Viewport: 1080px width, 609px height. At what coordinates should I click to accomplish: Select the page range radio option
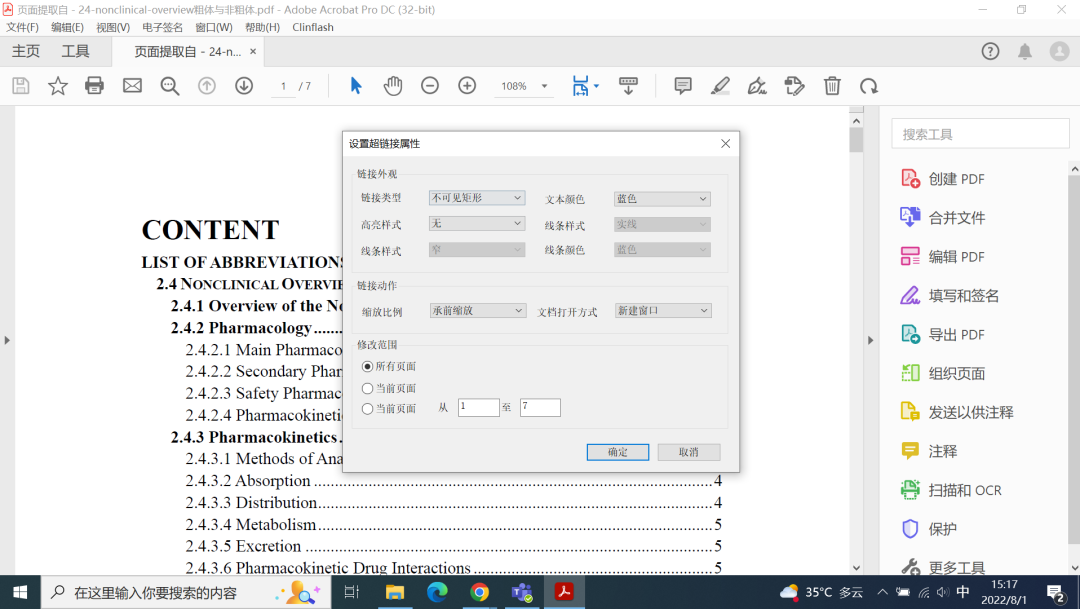[x=369, y=408]
